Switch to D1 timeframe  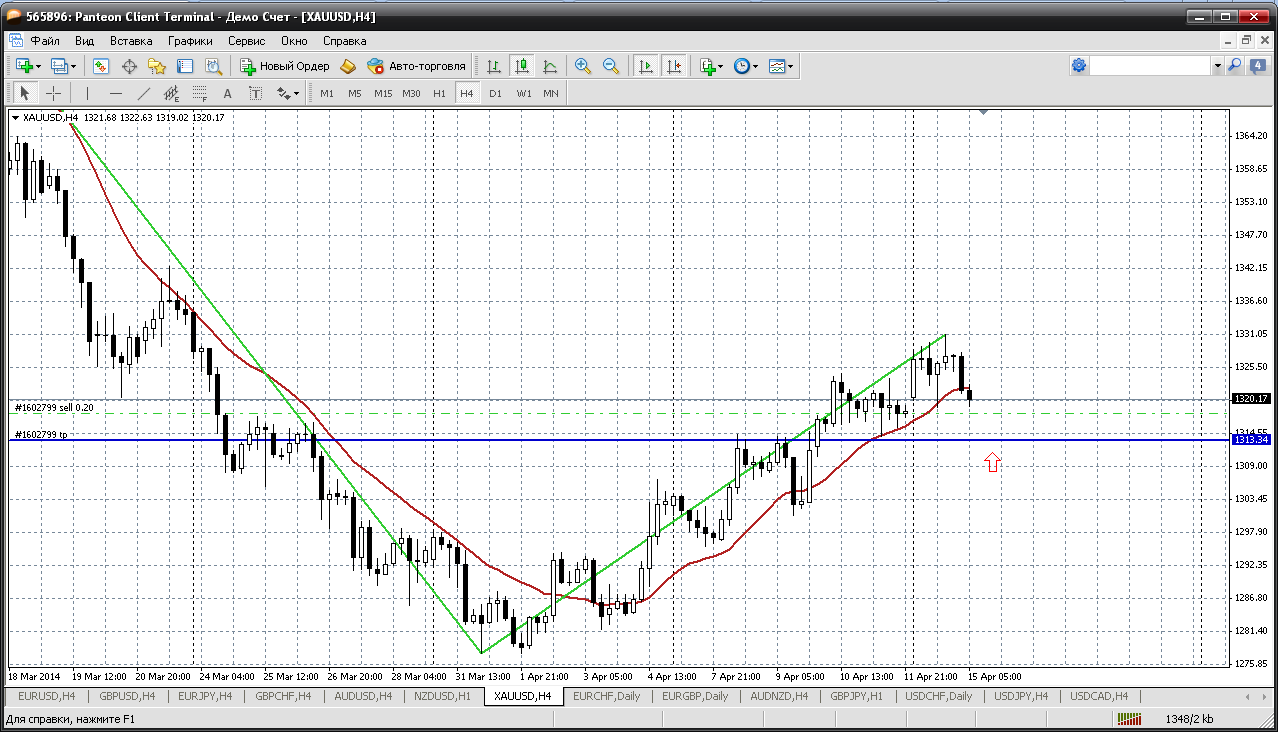[495, 93]
